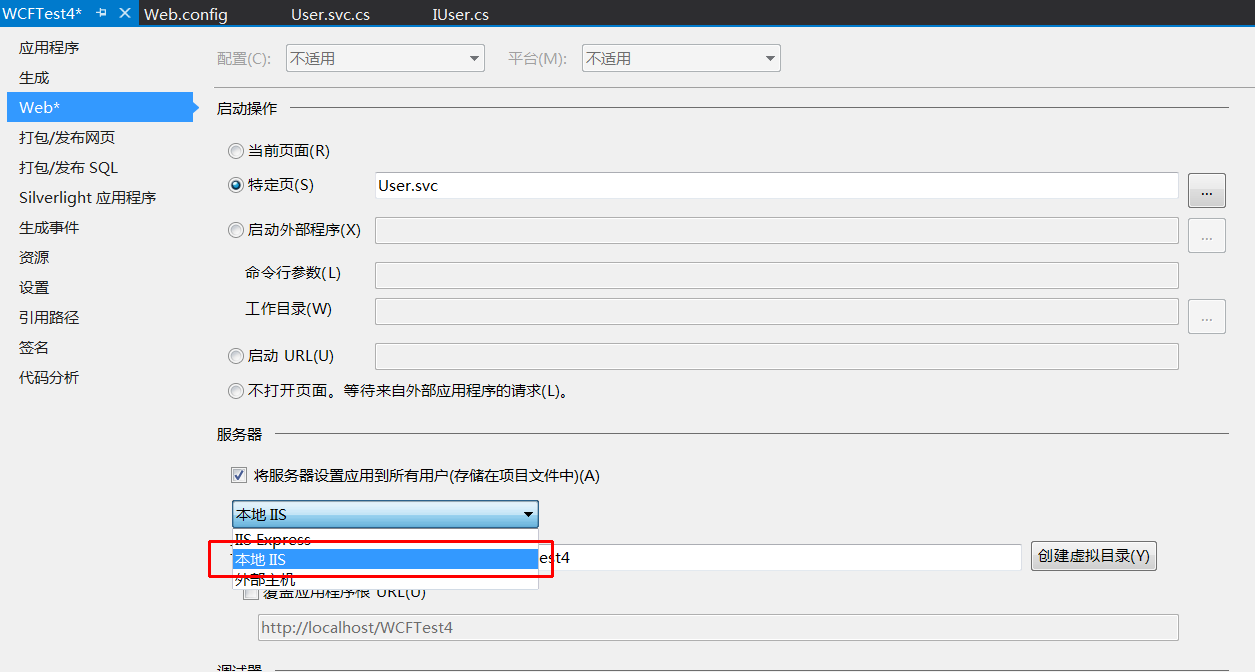This screenshot has height=672, width=1255.
Task: Choose the 启动 URL radio button
Action: coord(236,356)
